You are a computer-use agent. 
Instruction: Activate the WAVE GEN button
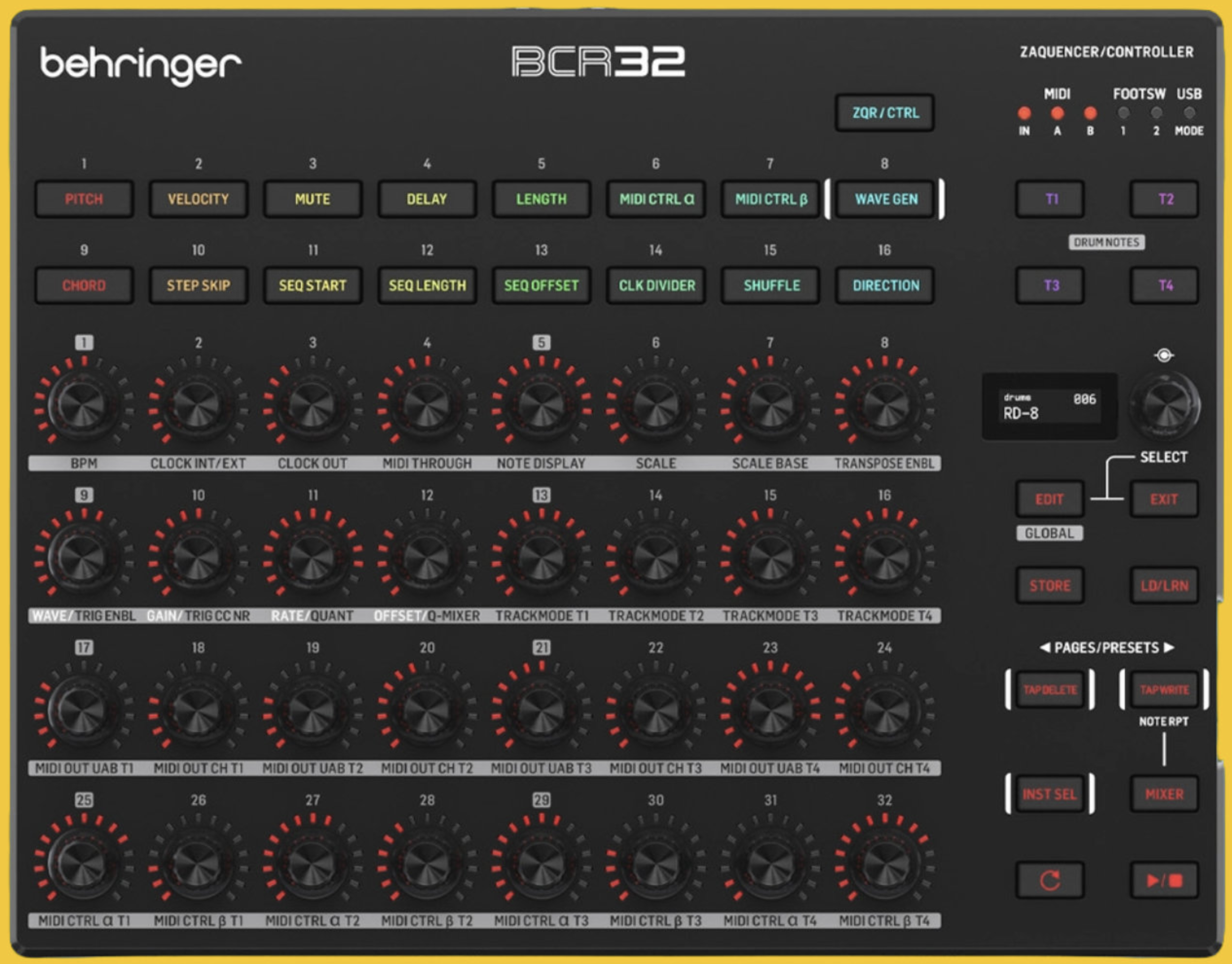(885, 199)
